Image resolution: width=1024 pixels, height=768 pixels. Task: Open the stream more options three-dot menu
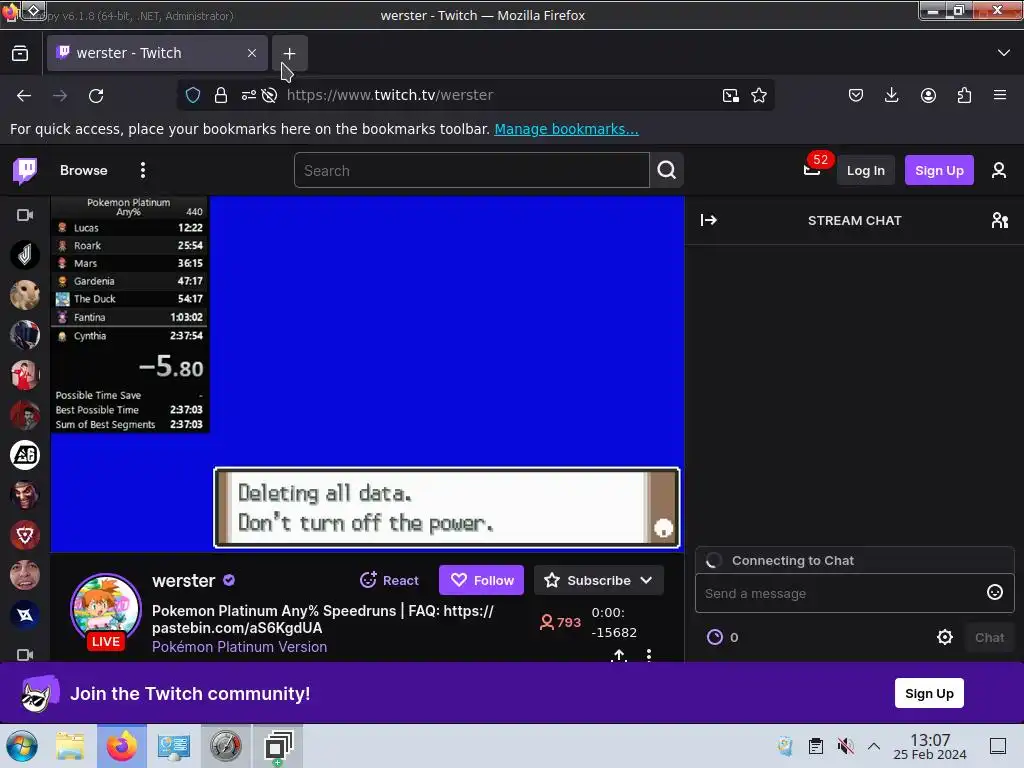[648, 655]
